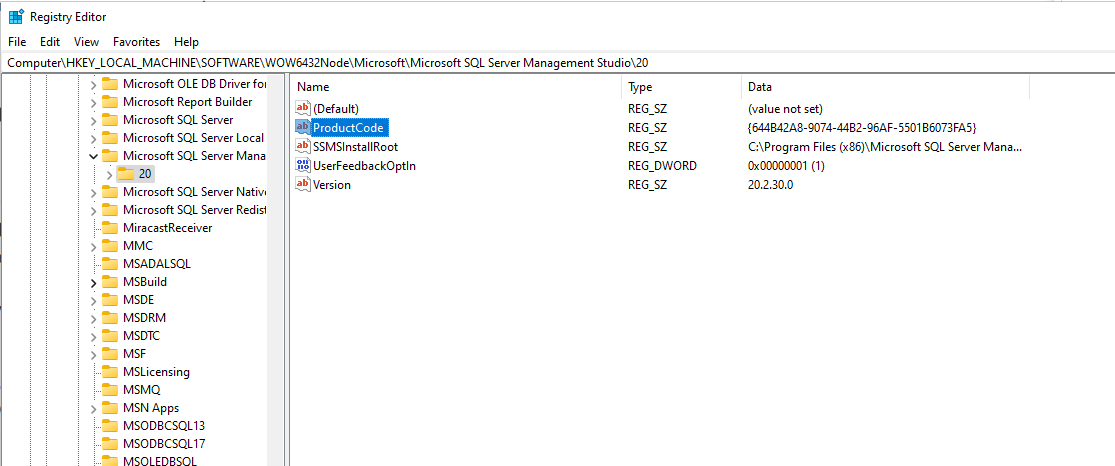1115x466 pixels.
Task: Click the Microsoft SQL Server Redist folder icon
Action: coord(110,210)
